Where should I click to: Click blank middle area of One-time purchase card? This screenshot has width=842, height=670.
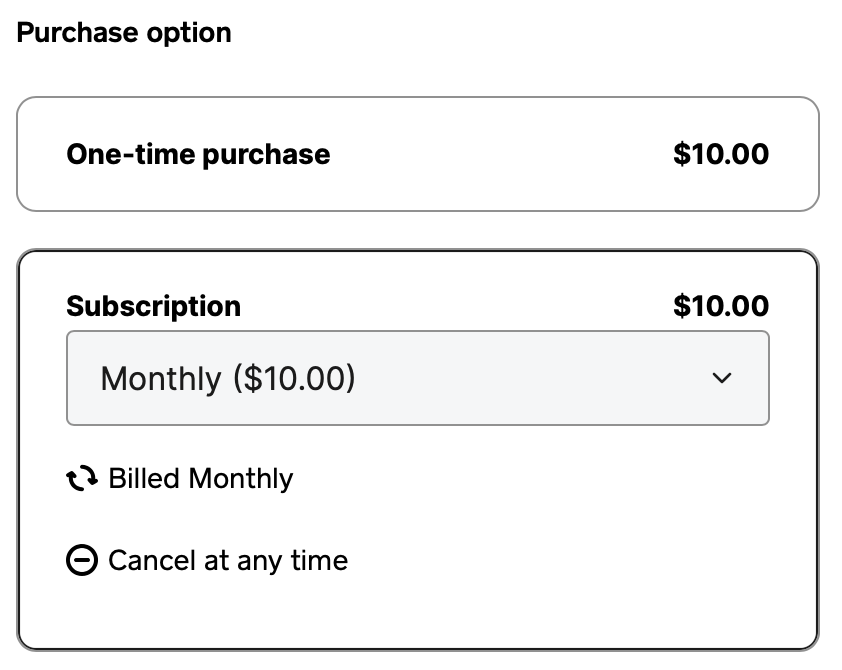click(500, 154)
